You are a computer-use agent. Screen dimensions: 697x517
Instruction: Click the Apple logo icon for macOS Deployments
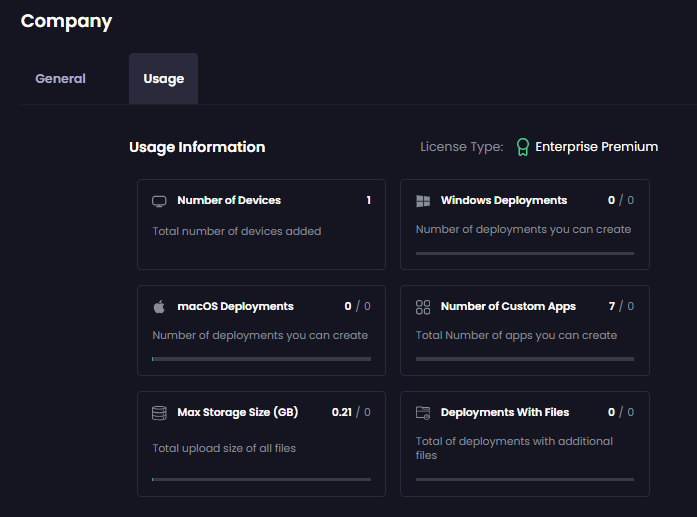(x=159, y=307)
